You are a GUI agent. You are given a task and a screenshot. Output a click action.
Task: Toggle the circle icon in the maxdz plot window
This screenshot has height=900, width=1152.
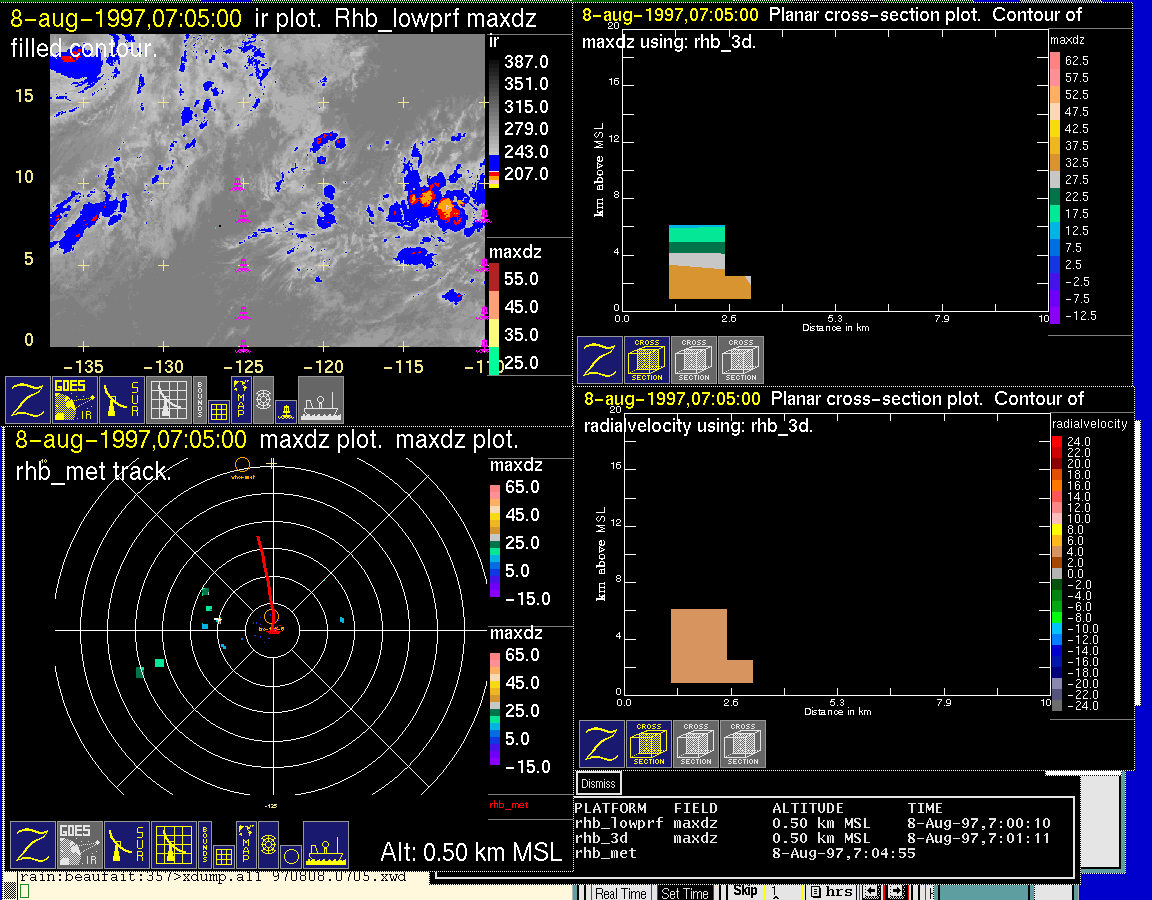[290, 856]
